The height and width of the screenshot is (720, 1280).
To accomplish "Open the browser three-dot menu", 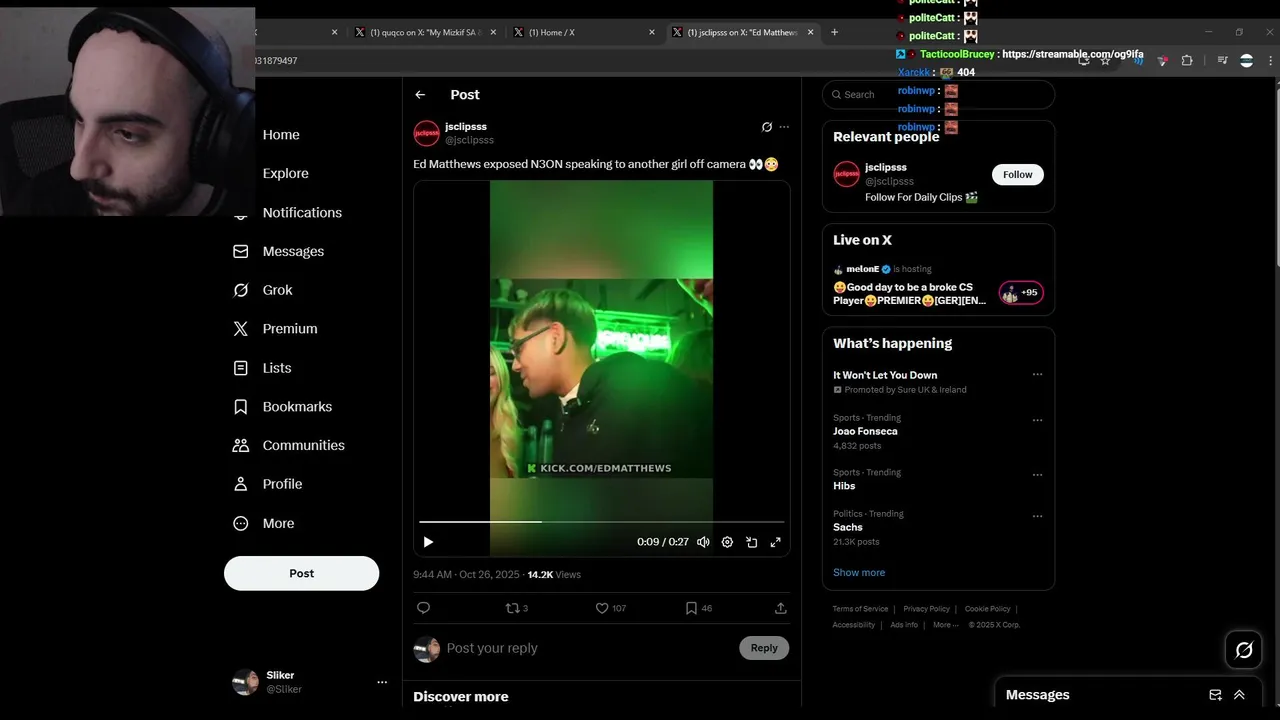I will click(x=1271, y=60).
